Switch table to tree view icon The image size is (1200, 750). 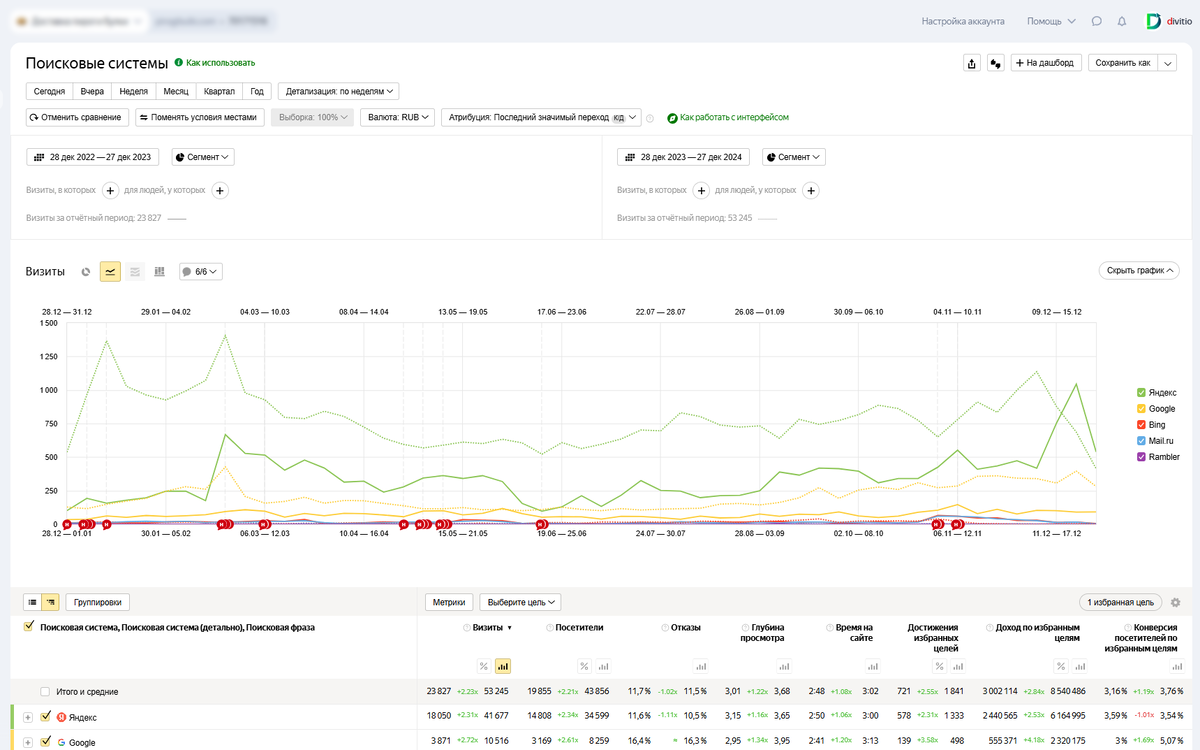49,602
